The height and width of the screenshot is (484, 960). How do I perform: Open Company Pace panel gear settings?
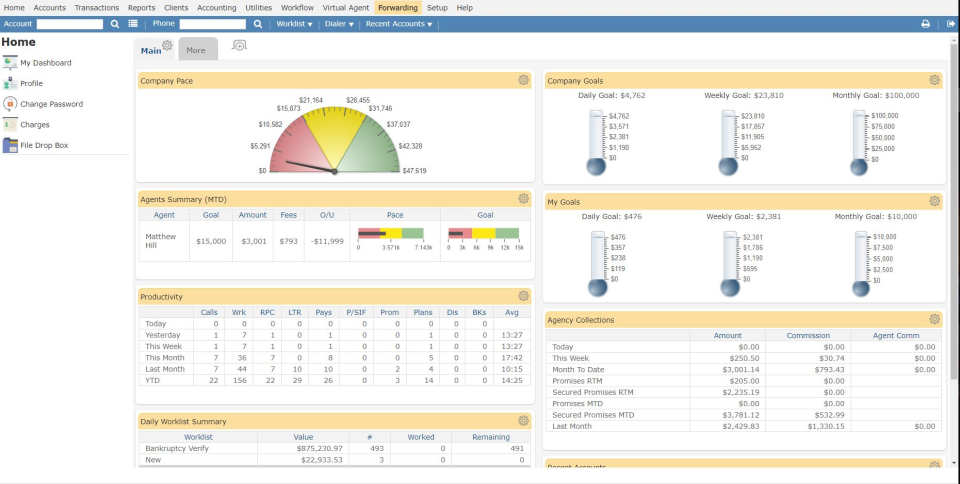tap(523, 80)
